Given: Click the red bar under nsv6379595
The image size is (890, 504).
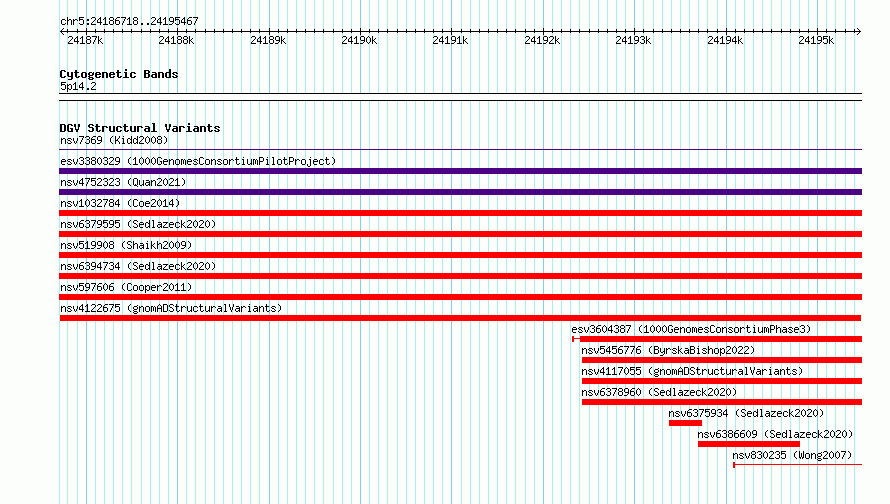Looking at the screenshot, I should tap(460, 234).
